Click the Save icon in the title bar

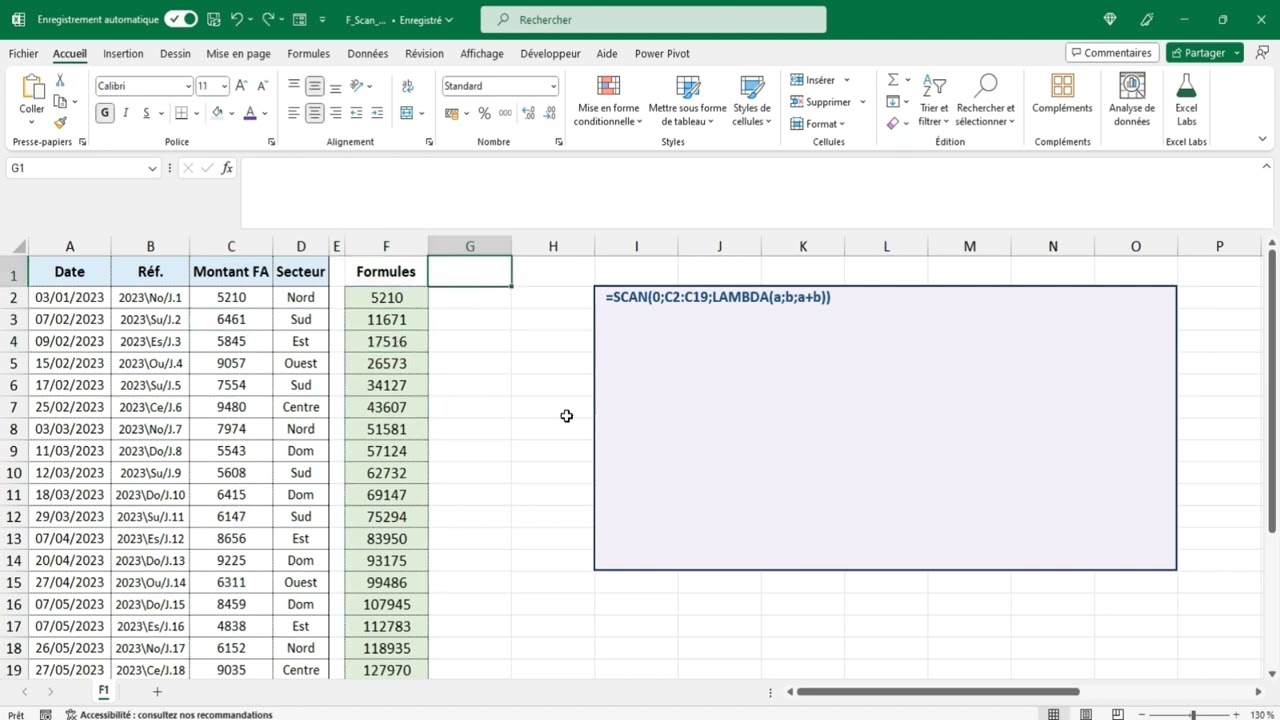click(214, 19)
